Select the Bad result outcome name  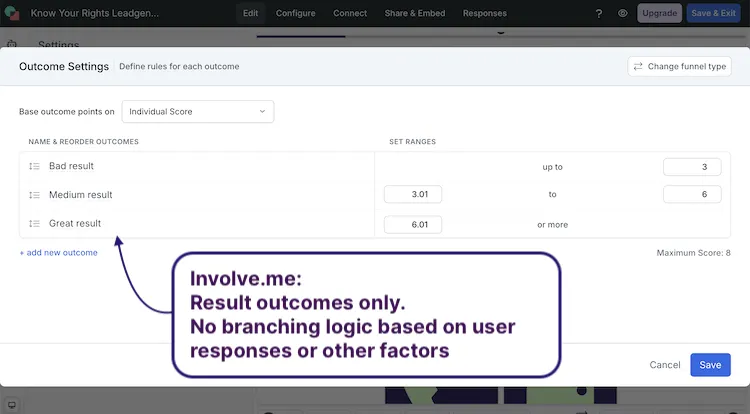(71, 166)
